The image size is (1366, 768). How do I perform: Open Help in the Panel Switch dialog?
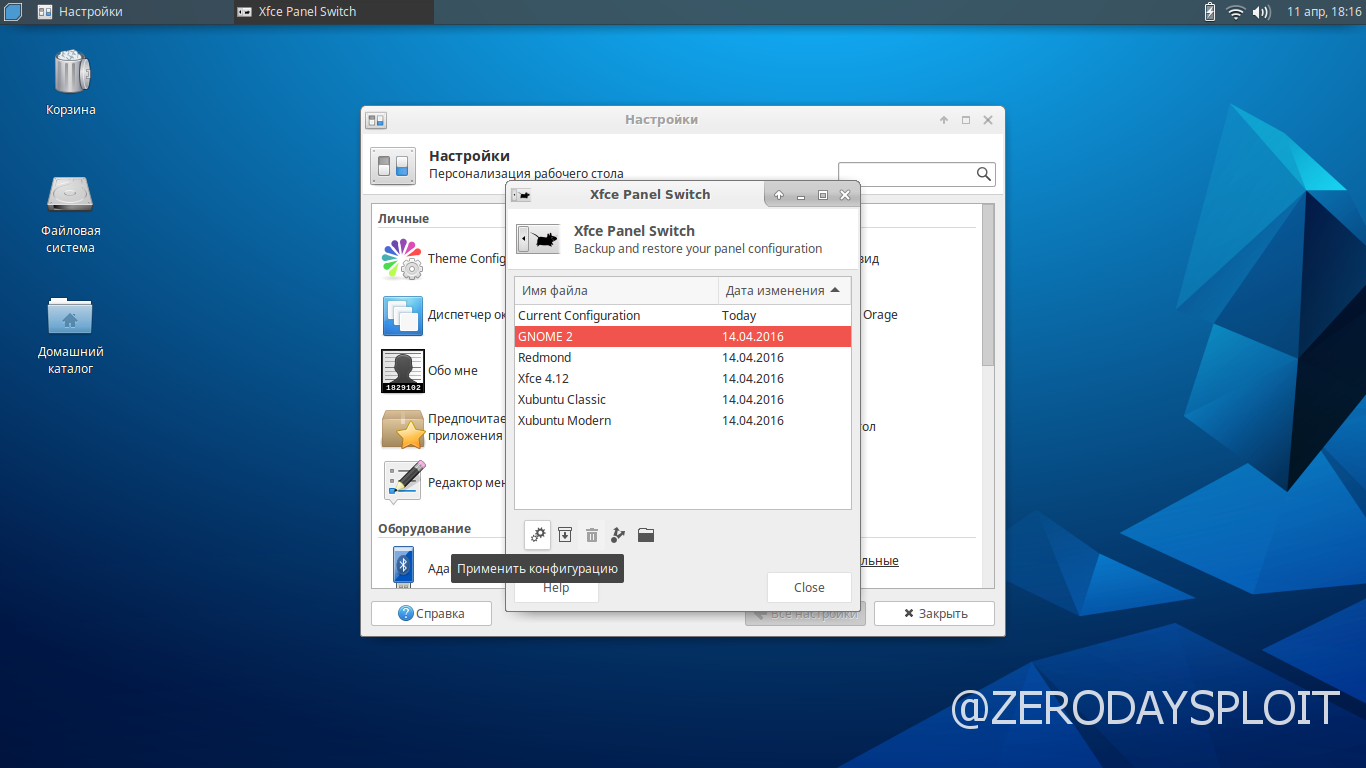556,588
